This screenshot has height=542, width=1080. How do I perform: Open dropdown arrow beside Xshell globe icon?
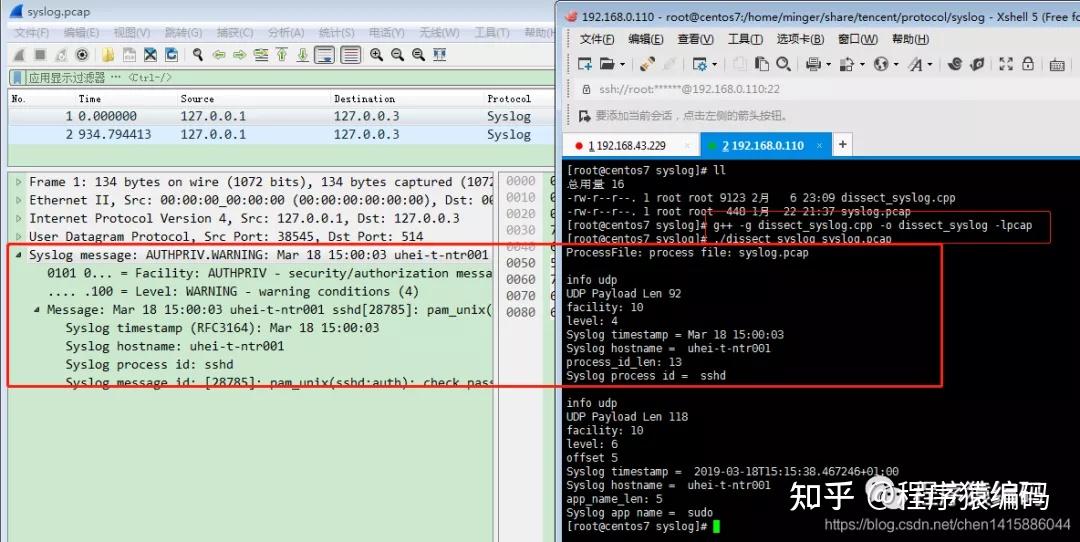click(x=896, y=65)
